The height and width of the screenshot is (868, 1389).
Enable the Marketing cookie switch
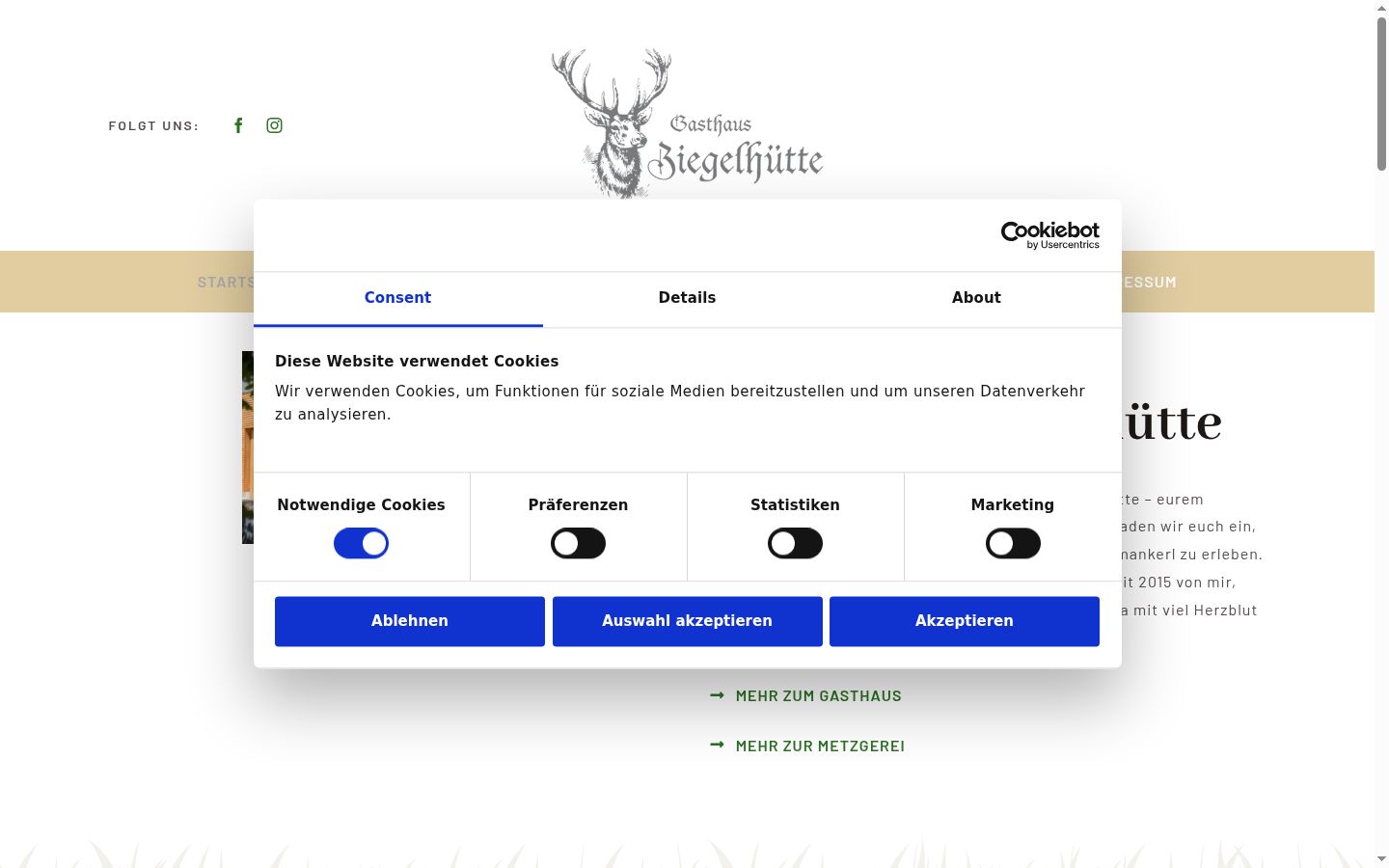point(1013,543)
